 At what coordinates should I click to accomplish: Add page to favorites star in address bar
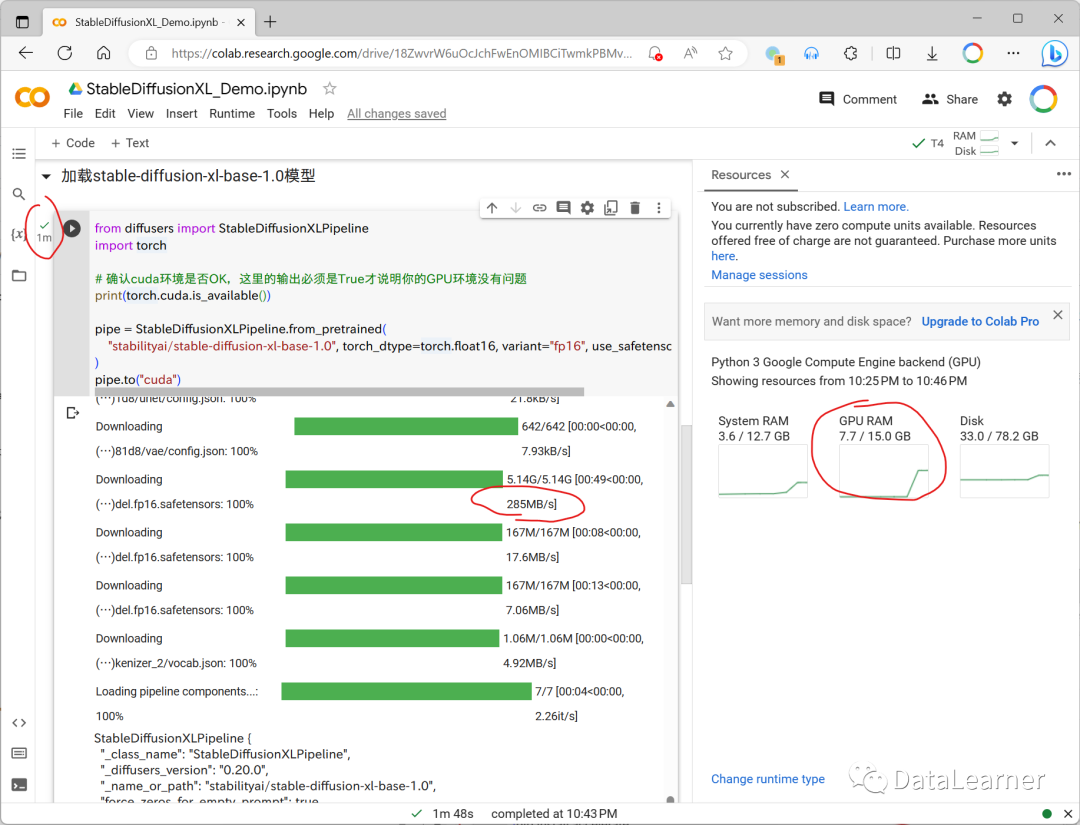coord(725,54)
